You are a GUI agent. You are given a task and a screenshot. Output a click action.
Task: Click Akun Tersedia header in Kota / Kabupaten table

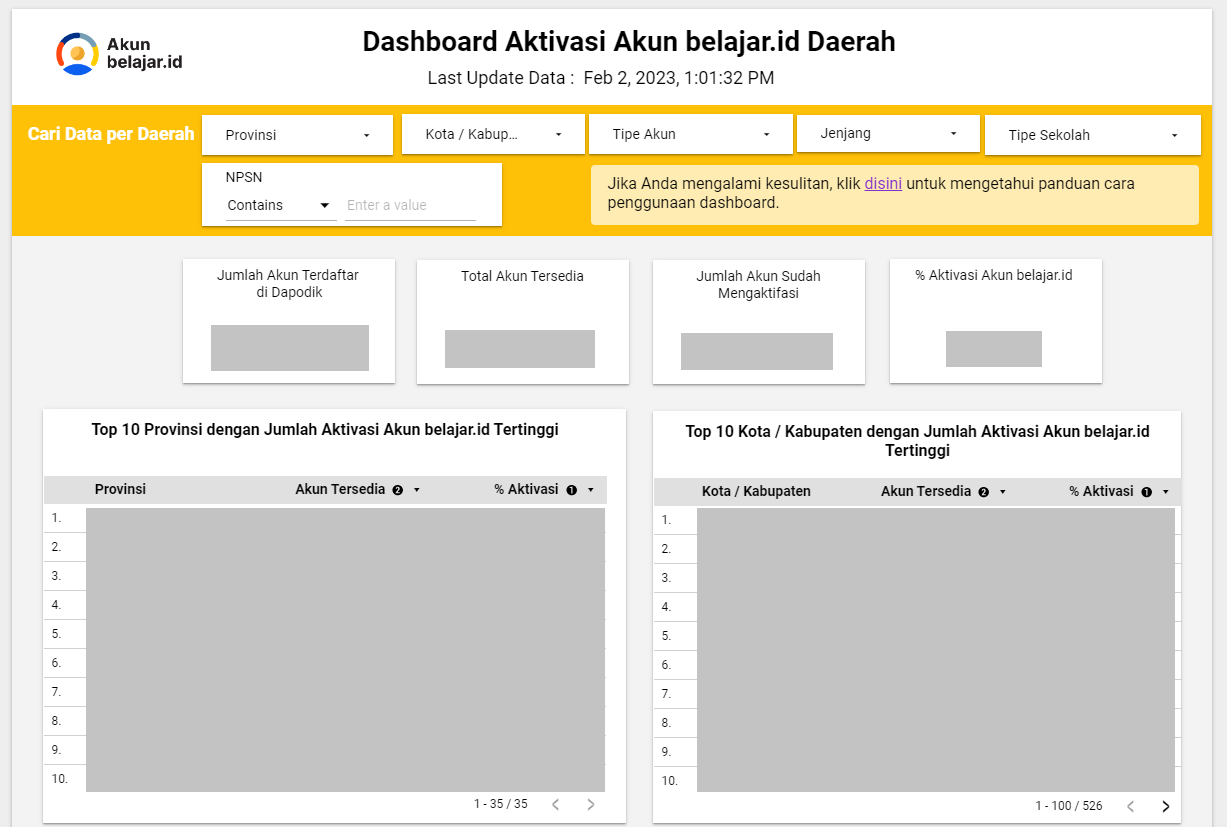click(x=926, y=491)
